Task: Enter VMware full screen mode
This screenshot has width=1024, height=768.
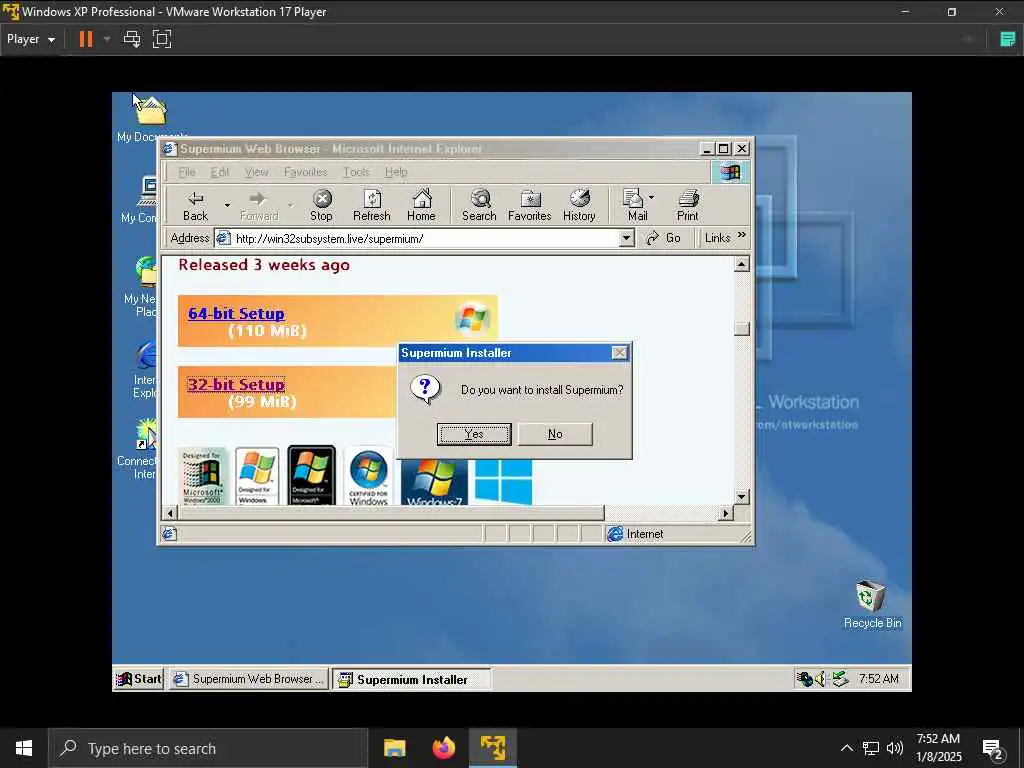Action: click(161, 39)
